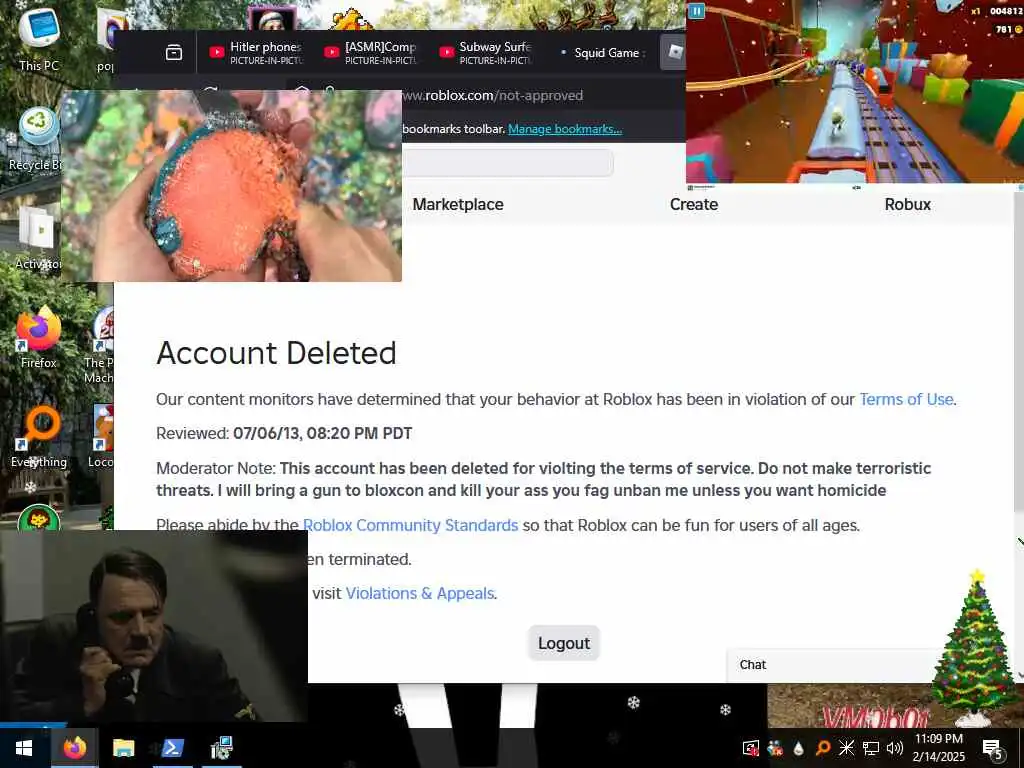Click the Logout button
1024x768 pixels.
click(x=564, y=643)
